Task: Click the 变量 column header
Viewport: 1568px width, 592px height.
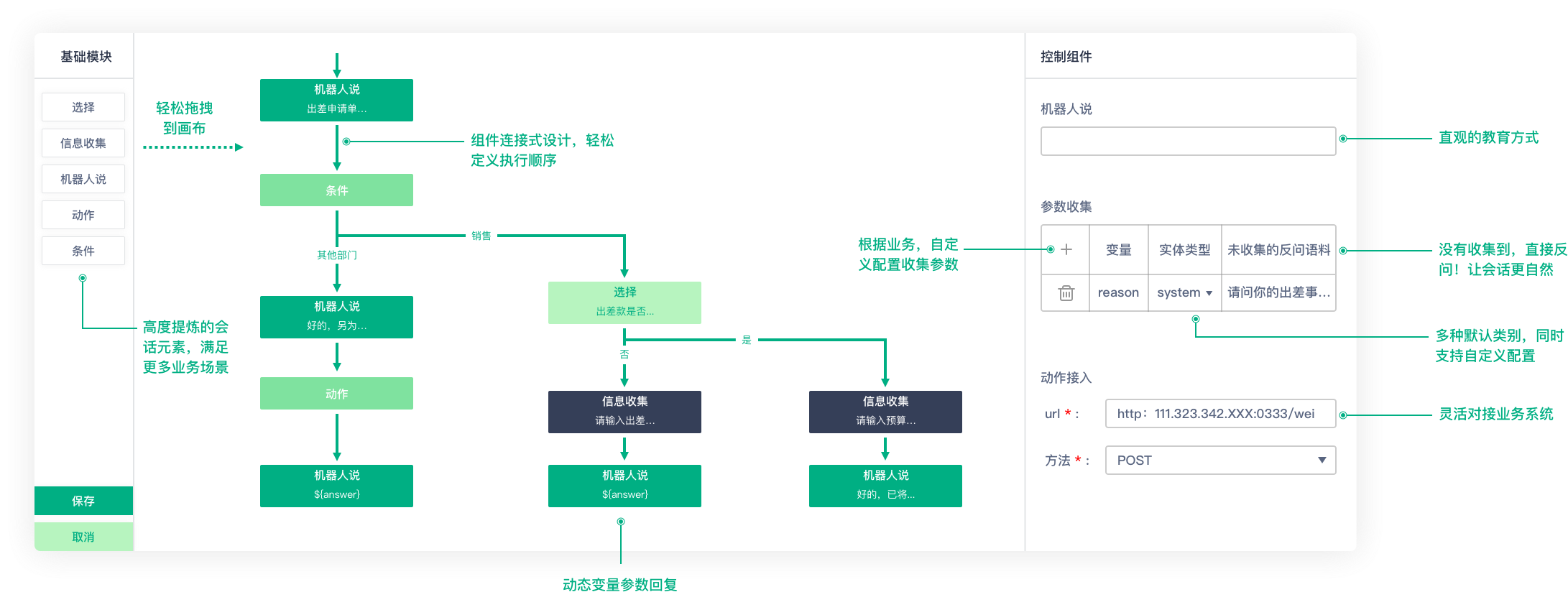Action: [1118, 249]
